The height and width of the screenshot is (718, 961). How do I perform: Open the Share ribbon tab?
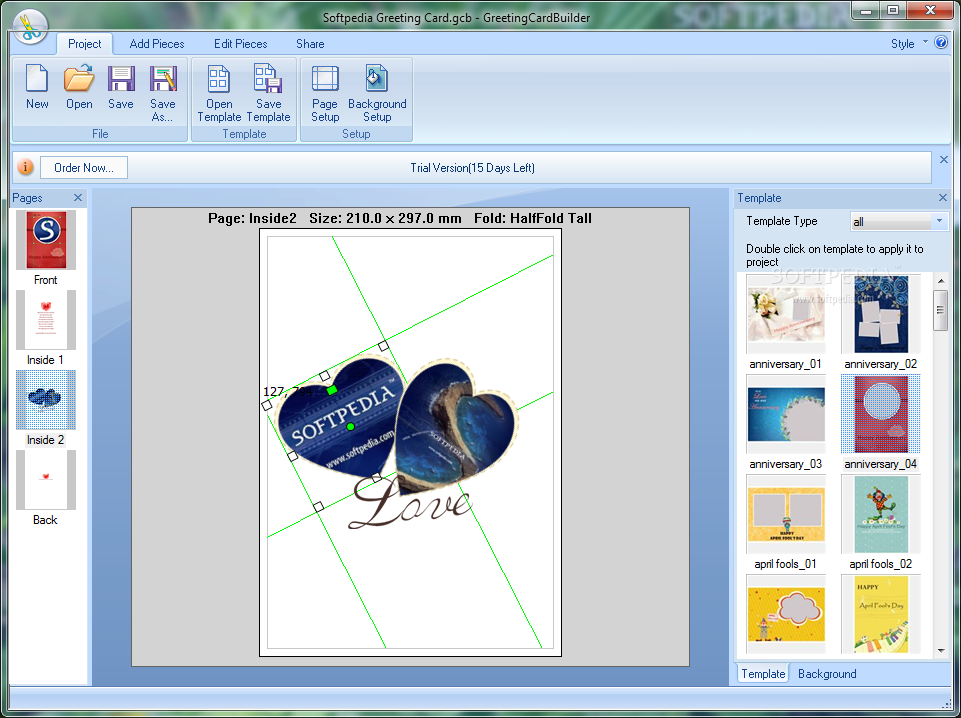pyautogui.click(x=310, y=43)
